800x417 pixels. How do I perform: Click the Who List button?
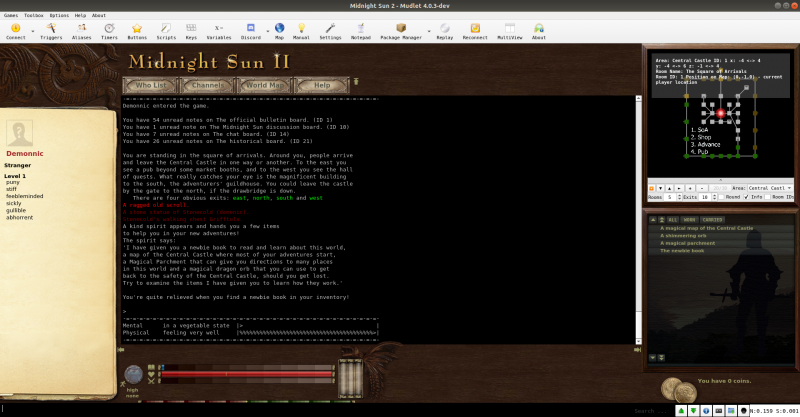(x=151, y=85)
